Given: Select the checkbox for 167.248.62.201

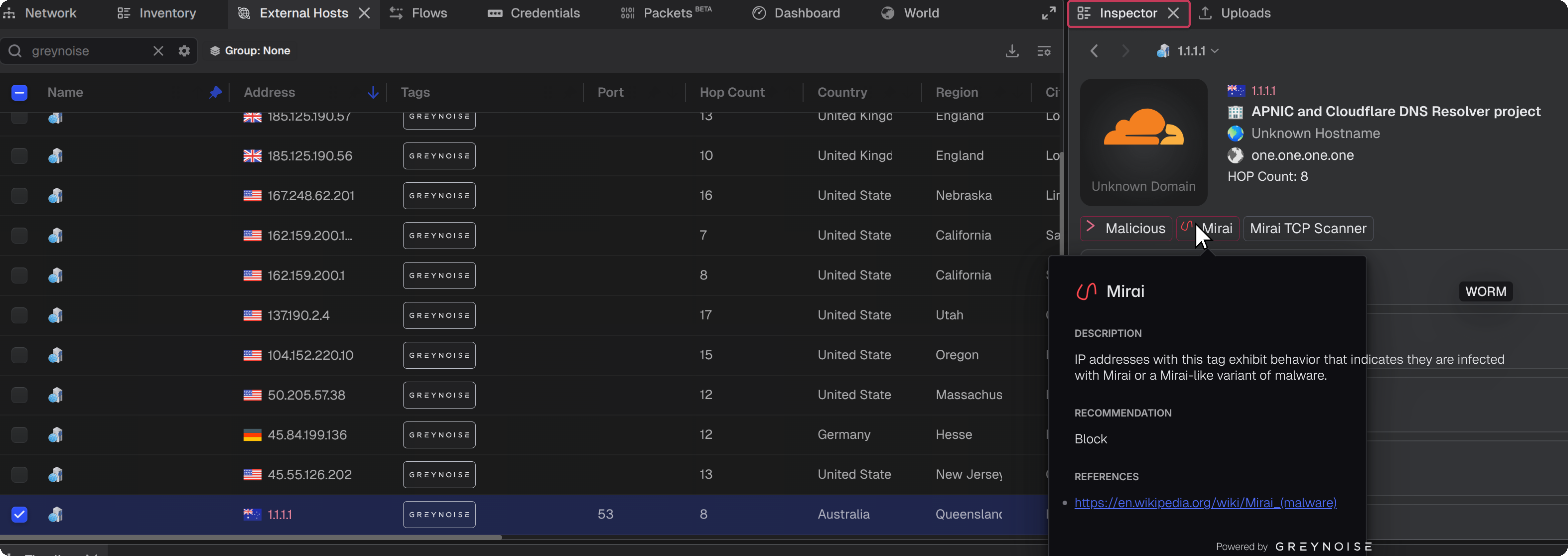Looking at the screenshot, I should click(x=20, y=196).
